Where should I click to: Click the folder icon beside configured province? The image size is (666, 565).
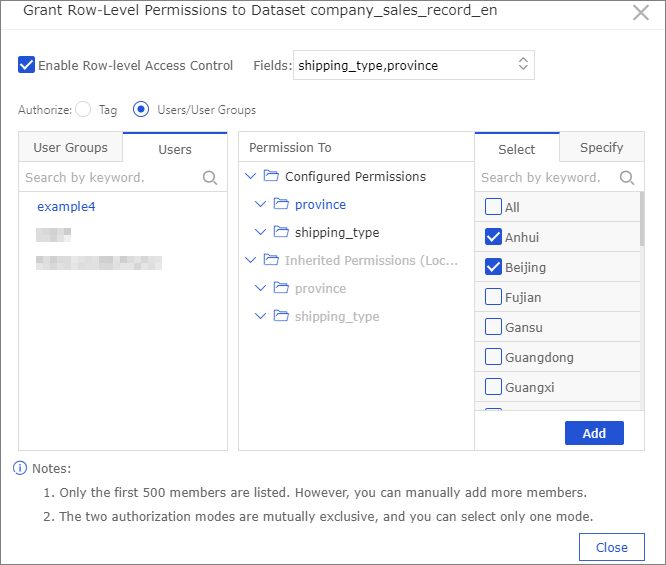coord(281,204)
